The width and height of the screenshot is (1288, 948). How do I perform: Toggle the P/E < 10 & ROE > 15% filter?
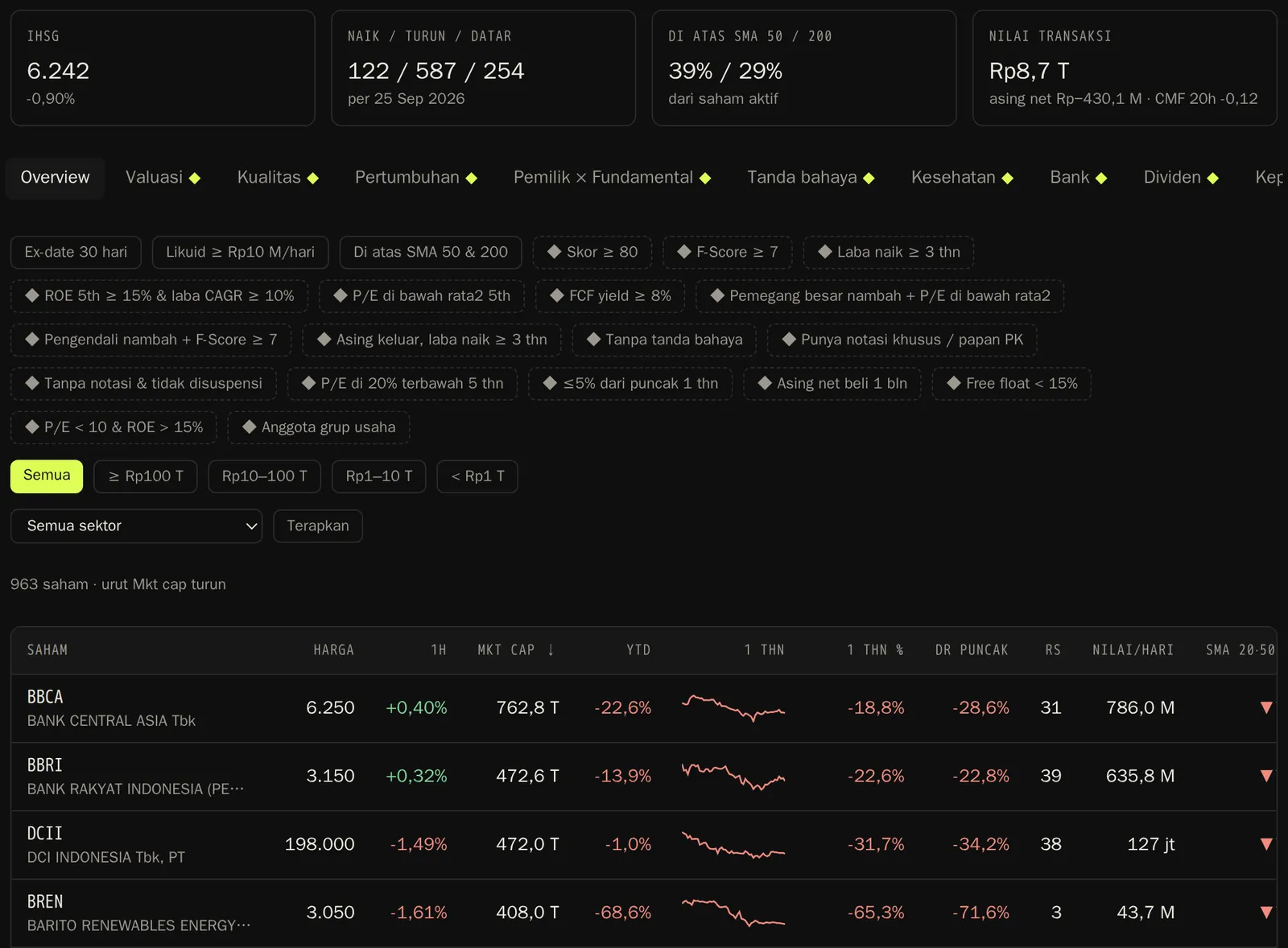point(114,427)
